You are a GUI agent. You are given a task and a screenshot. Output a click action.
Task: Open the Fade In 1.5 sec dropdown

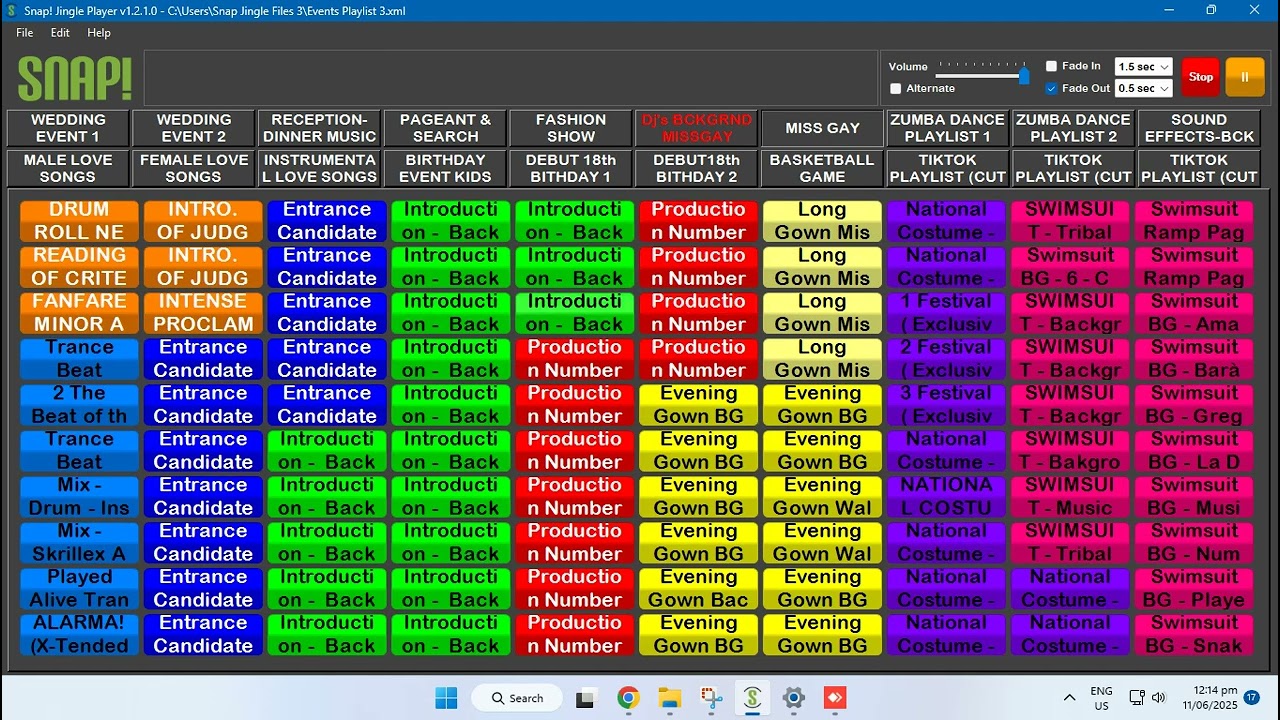click(1143, 66)
